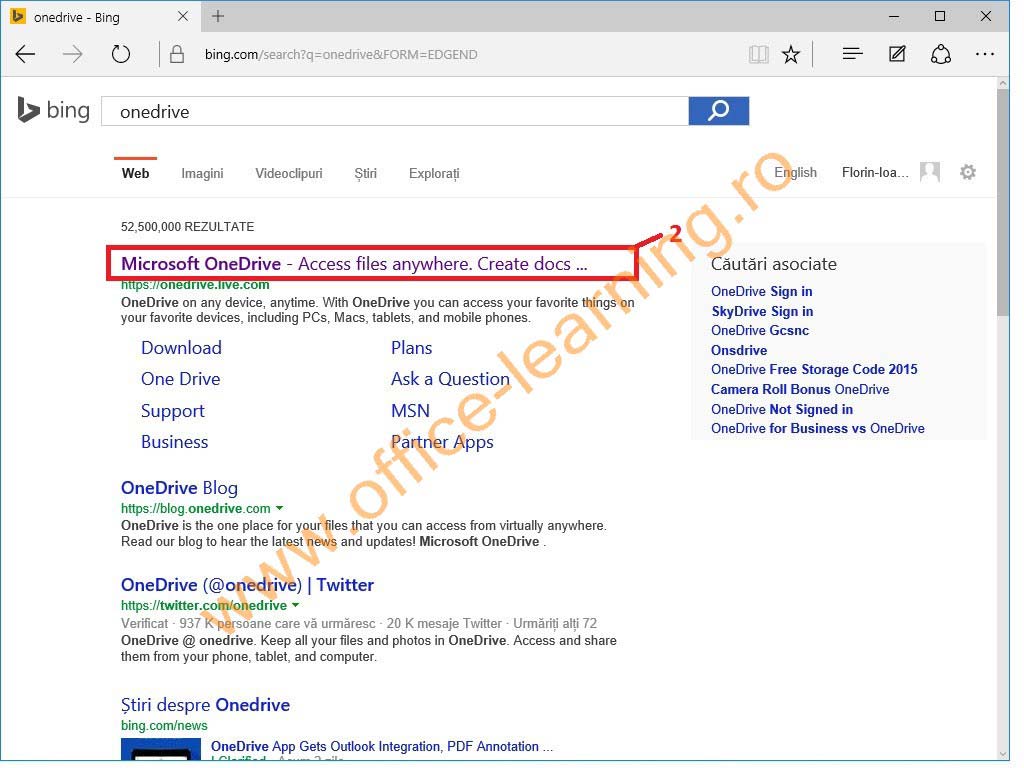Viewport: 1024px width, 768px height.
Task: Click the vertical scrollbar thumb
Action: coord(1002,202)
